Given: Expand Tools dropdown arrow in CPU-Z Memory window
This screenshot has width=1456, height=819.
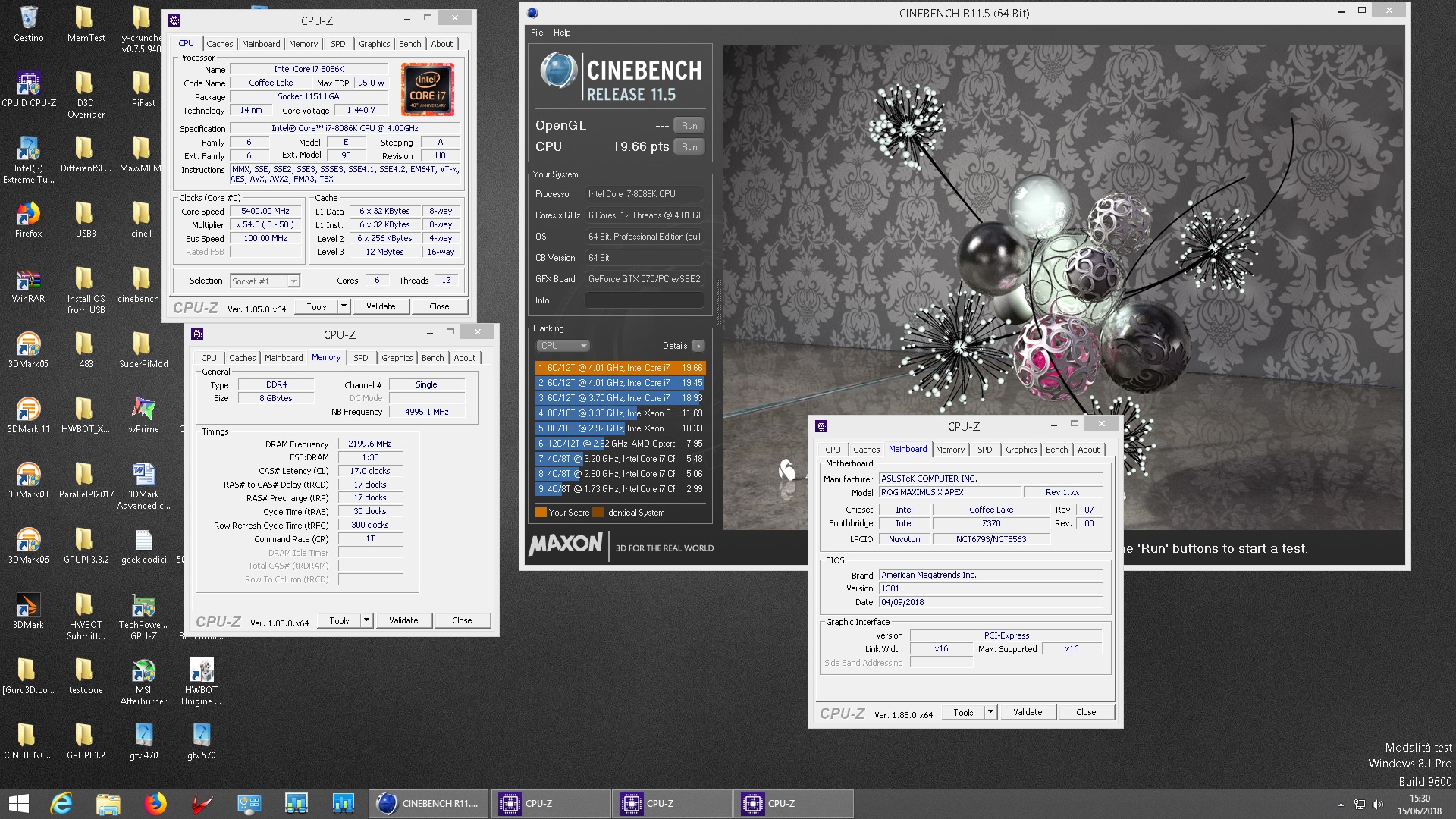Looking at the screenshot, I should 366,620.
